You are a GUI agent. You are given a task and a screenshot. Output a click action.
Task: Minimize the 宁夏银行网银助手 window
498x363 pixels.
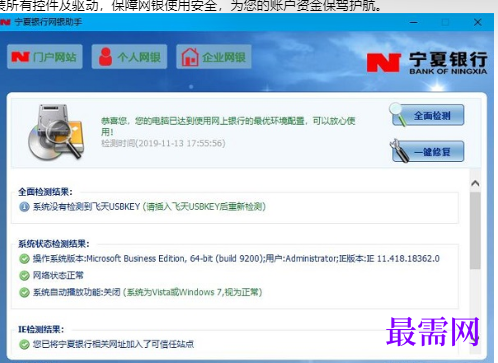pyautogui.click(x=414, y=22)
